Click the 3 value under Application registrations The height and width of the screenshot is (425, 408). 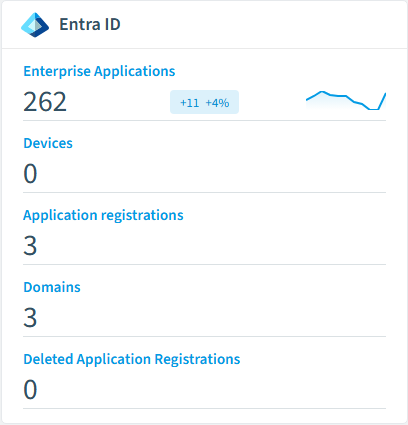click(30, 246)
